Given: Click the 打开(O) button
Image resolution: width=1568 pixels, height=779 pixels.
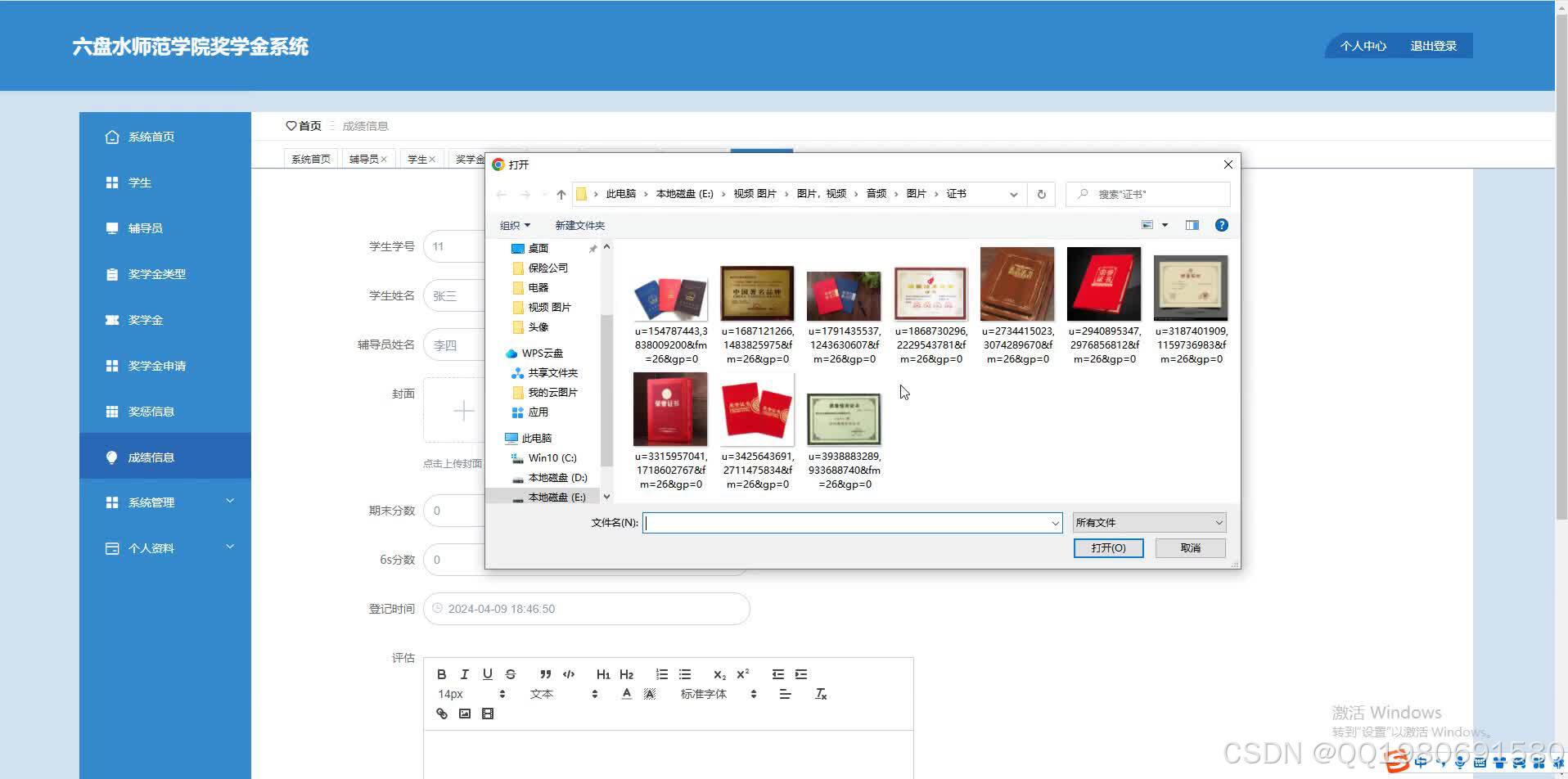Looking at the screenshot, I should tap(1108, 547).
